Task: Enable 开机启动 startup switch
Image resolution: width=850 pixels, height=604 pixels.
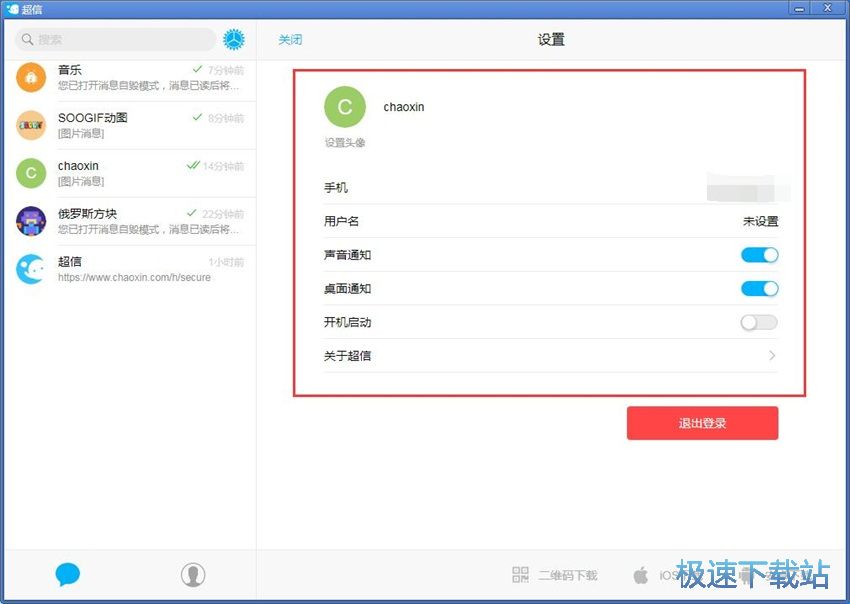Action: pos(759,323)
